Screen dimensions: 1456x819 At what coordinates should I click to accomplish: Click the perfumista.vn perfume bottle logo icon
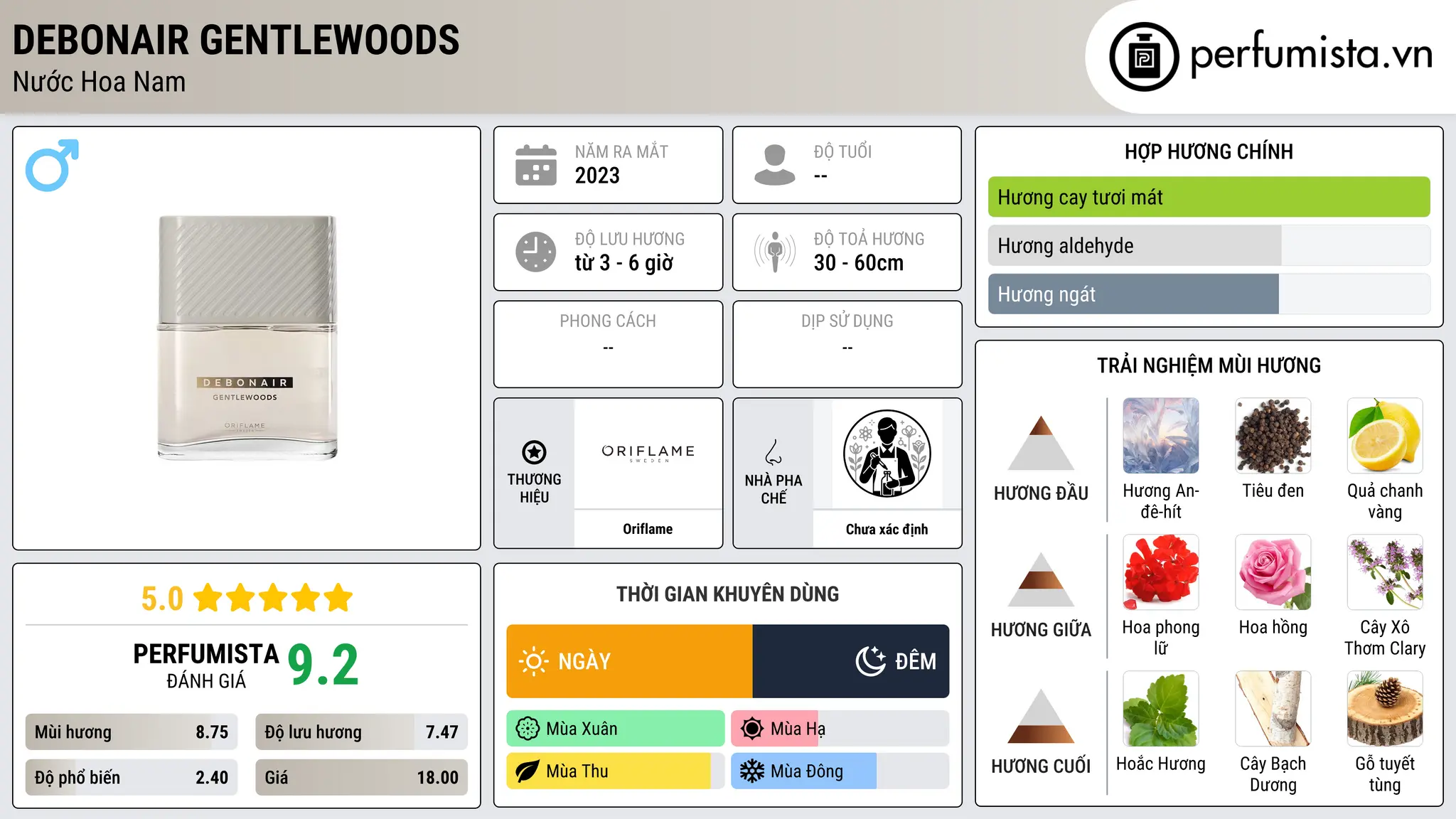tap(1144, 57)
